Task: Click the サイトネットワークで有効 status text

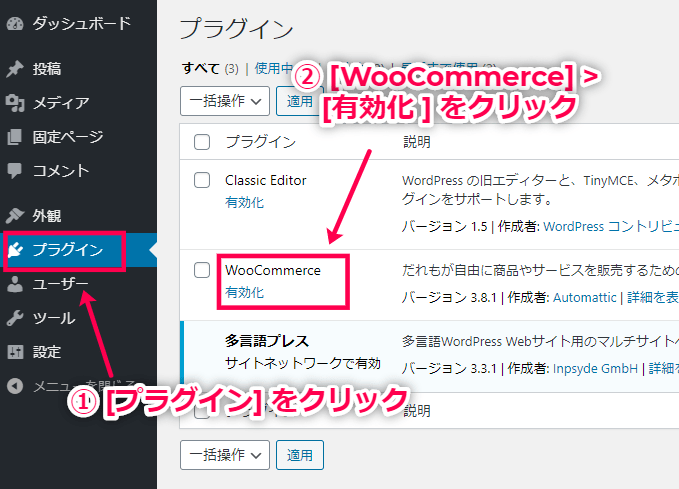Action: coord(303,363)
